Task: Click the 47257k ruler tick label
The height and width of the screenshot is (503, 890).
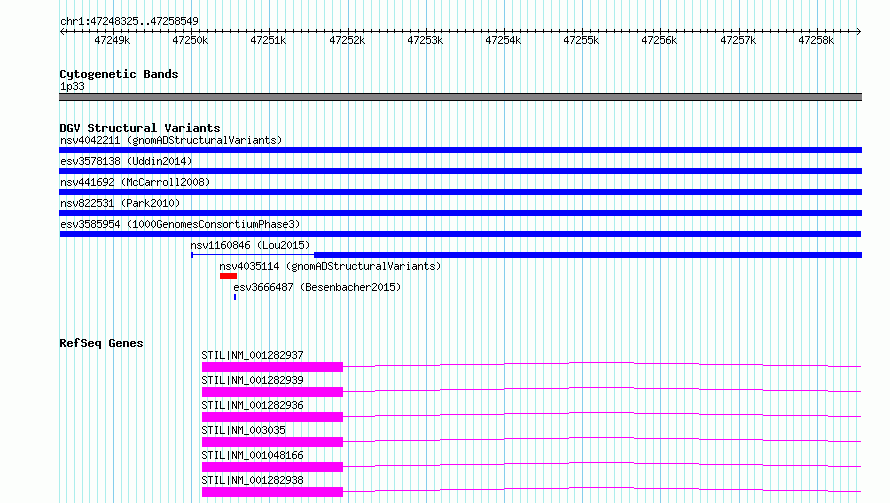Action: pos(738,40)
